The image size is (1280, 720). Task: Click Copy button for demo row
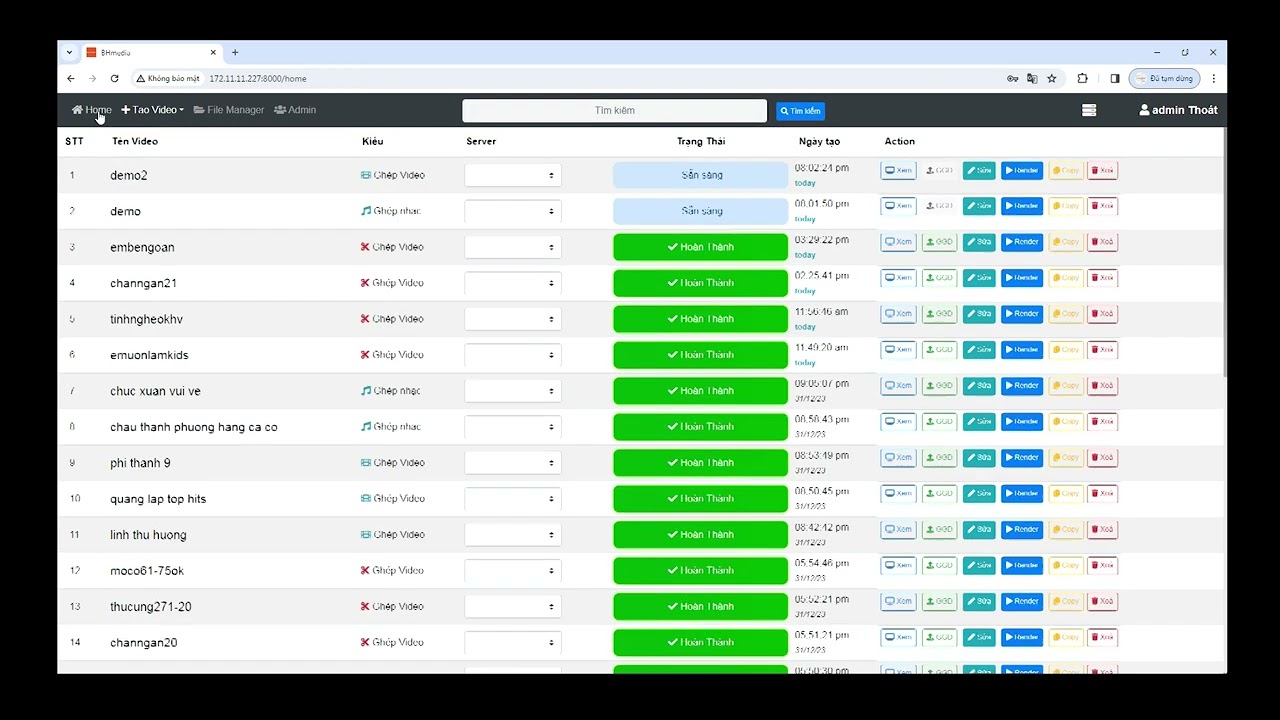1066,206
